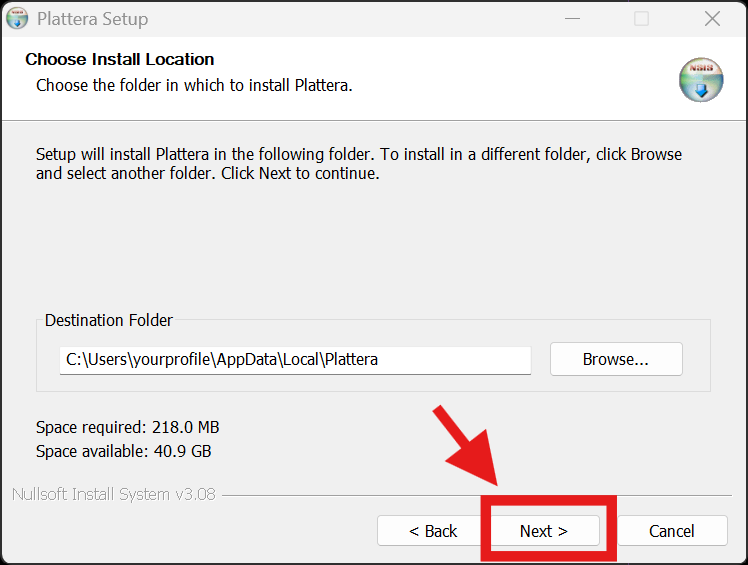Cancel the Plattera installation
748x565 pixels.
pyautogui.click(x=671, y=531)
